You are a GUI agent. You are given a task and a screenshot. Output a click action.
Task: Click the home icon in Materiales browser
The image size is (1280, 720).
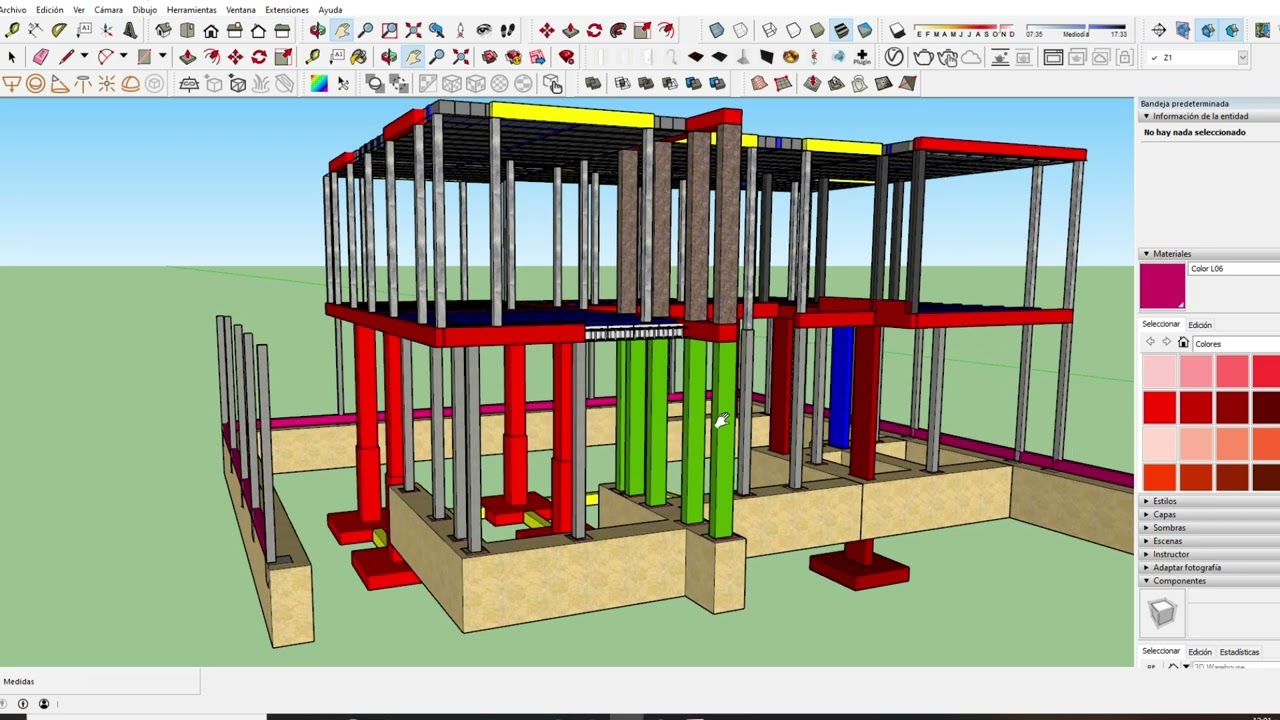pos(1183,343)
